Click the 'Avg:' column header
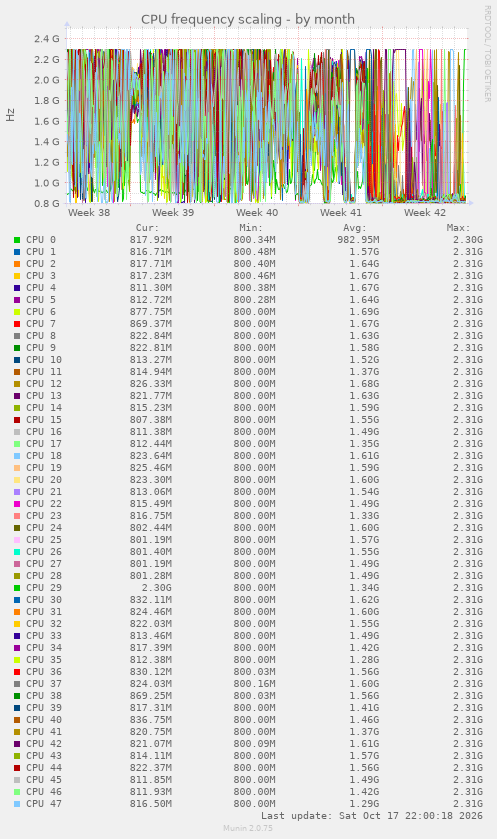The image size is (497, 839). coord(355,228)
